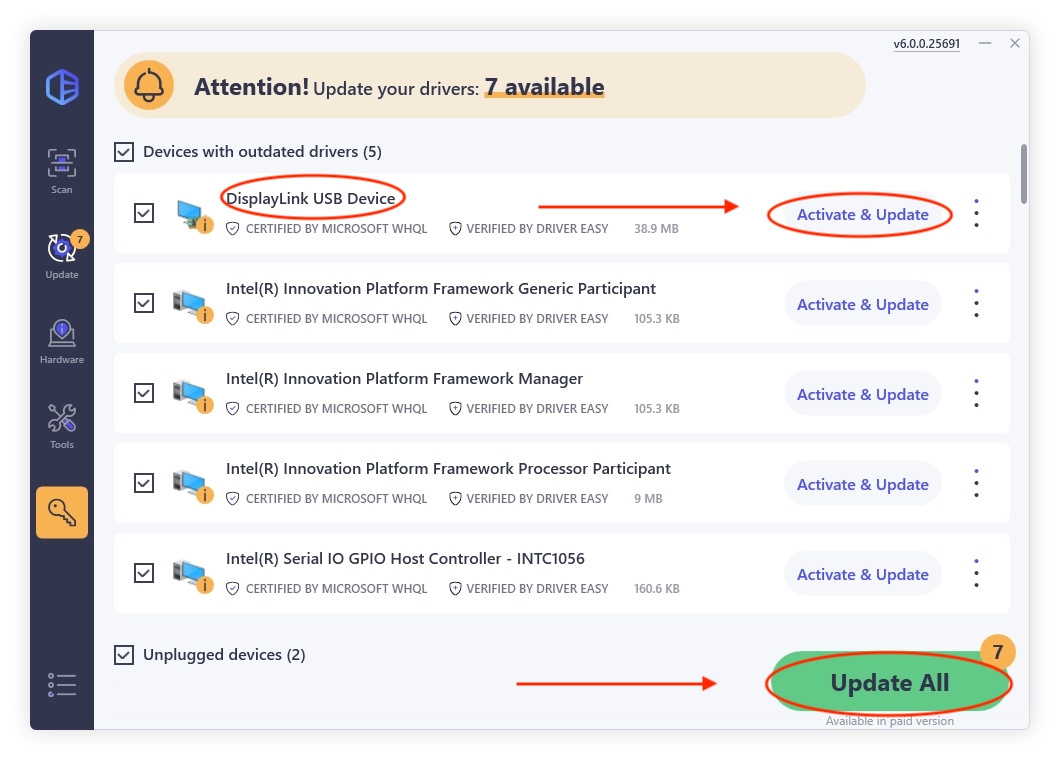Open three-dot menu for Framework Manager
Screen dimensions: 1060x760
click(x=976, y=393)
